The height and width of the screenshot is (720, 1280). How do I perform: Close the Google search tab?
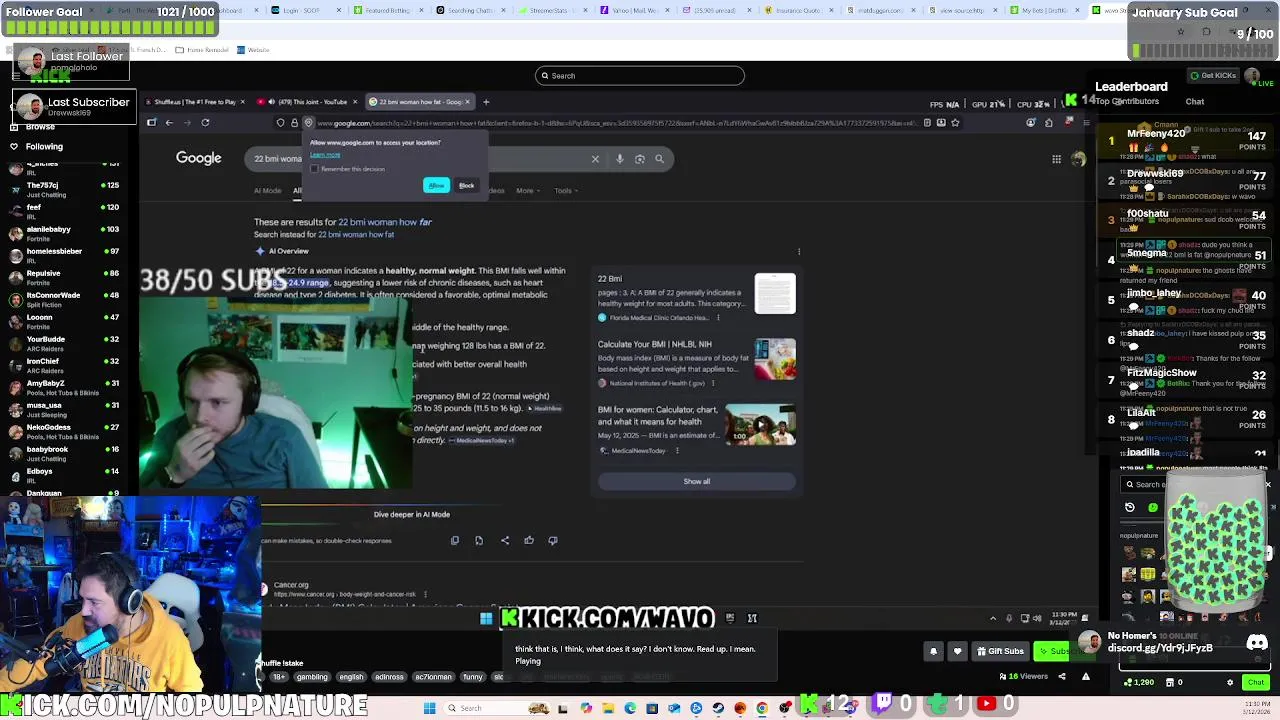tap(467, 102)
